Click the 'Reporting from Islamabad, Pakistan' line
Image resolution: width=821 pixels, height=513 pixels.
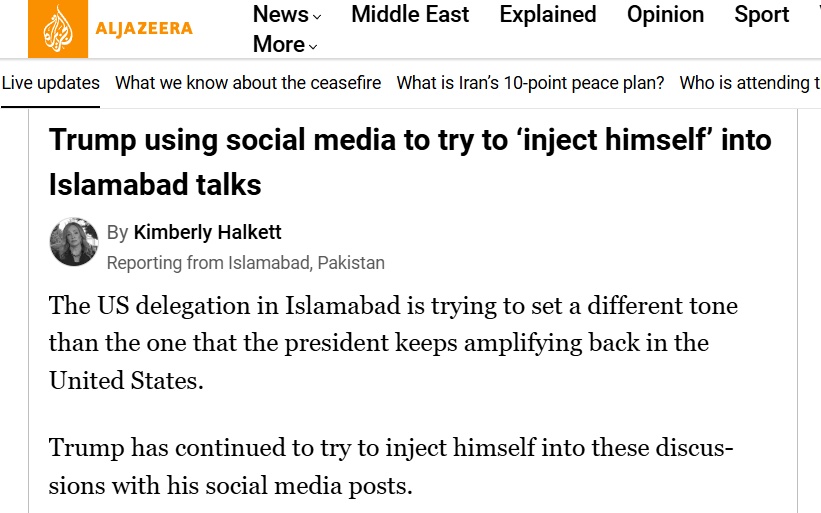(245, 263)
